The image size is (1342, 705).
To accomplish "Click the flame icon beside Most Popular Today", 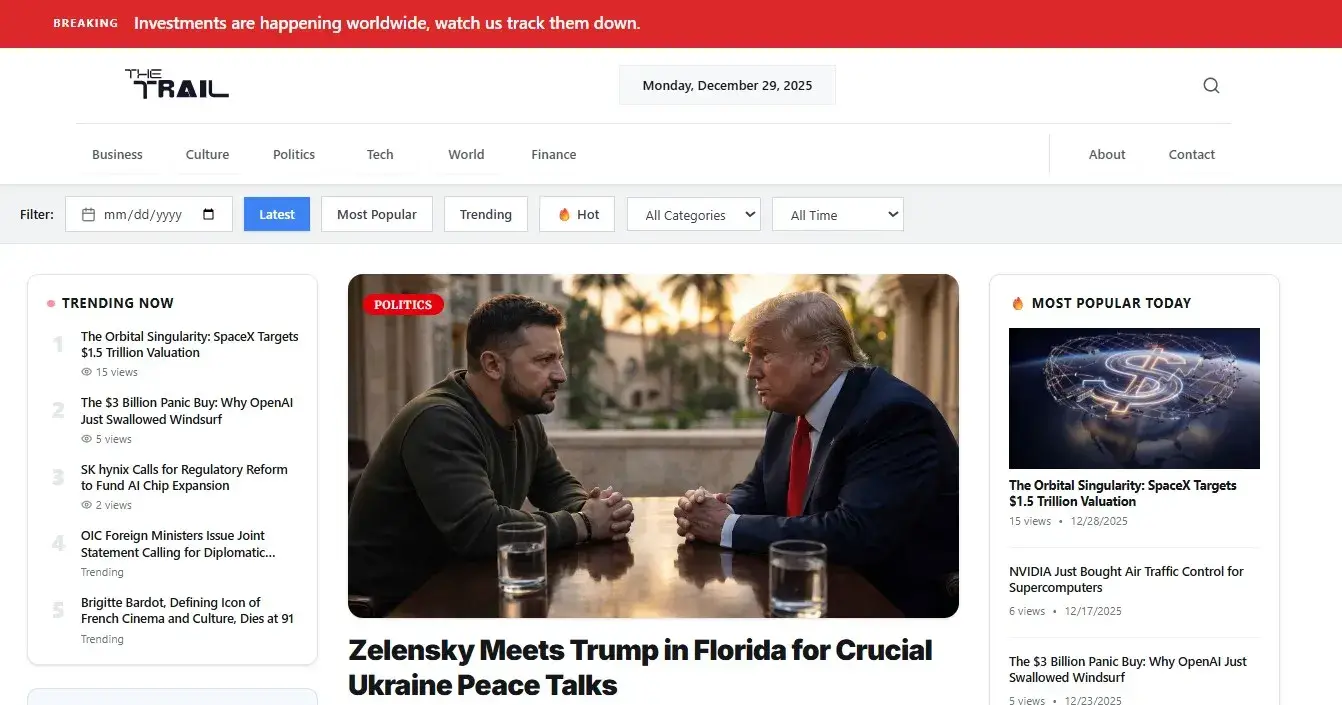I will 1018,303.
